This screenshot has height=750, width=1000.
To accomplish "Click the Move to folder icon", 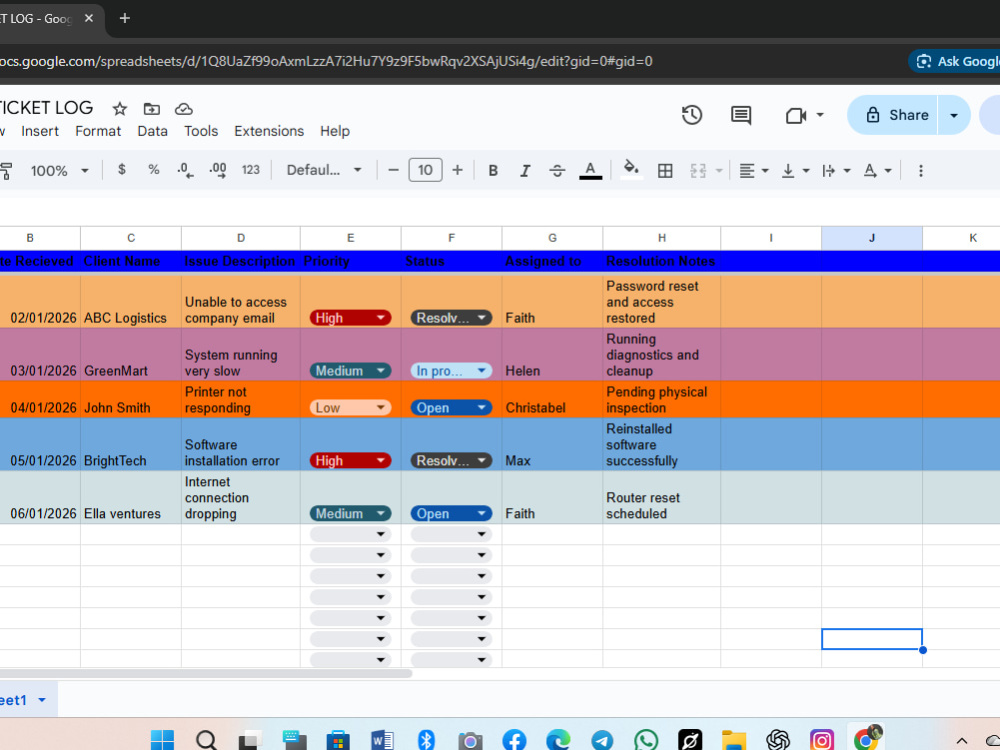I will [x=151, y=109].
